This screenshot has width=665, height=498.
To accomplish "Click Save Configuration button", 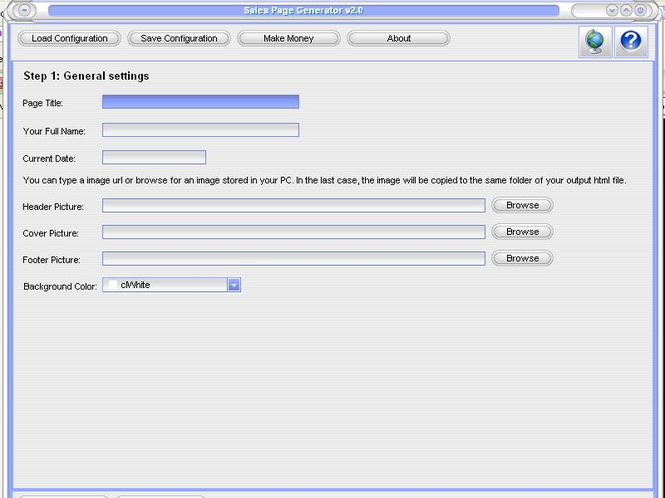I will 179,38.
